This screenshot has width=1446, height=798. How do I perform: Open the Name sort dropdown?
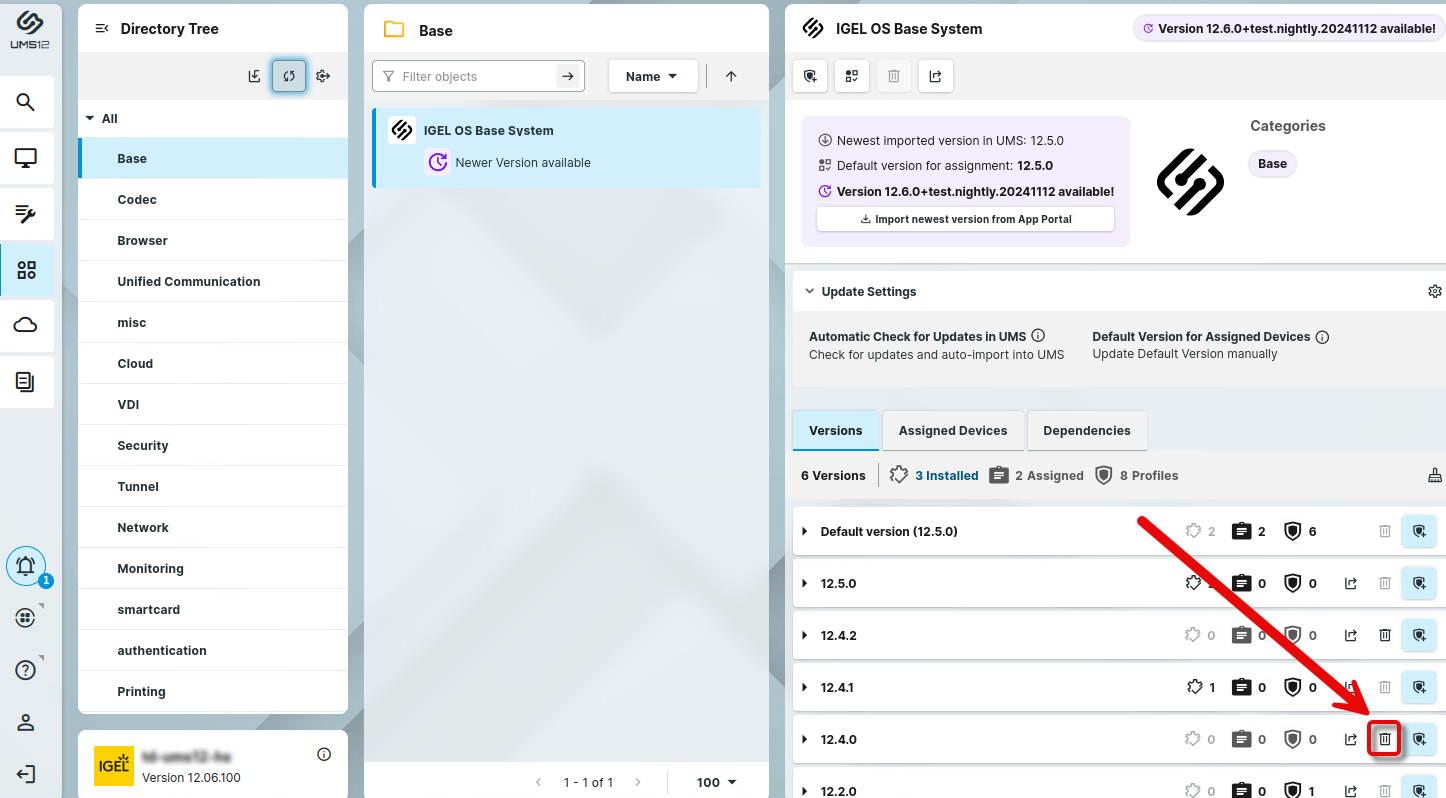click(652, 76)
